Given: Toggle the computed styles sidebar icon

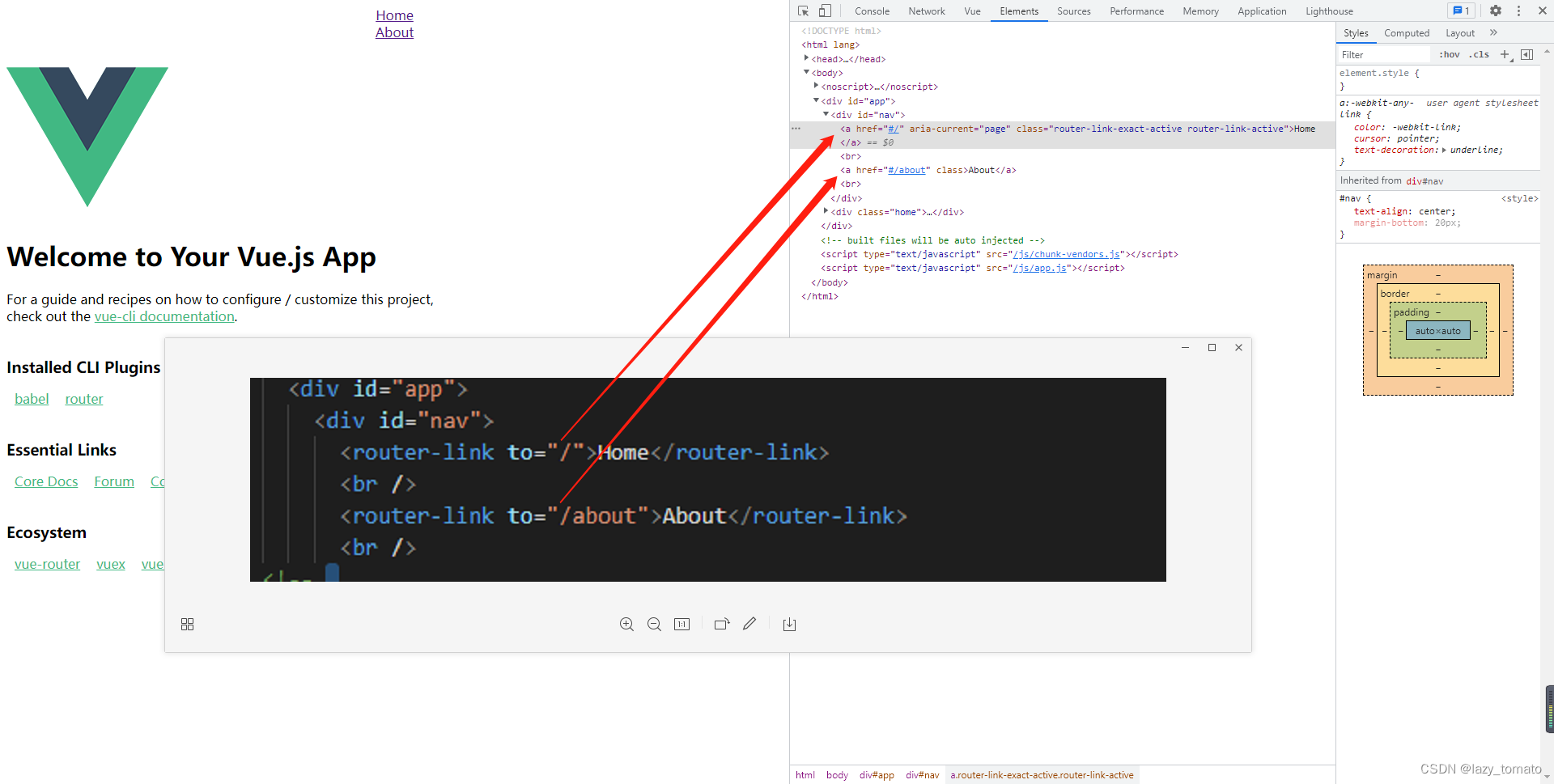Looking at the screenshot, I should (1526, 54).
